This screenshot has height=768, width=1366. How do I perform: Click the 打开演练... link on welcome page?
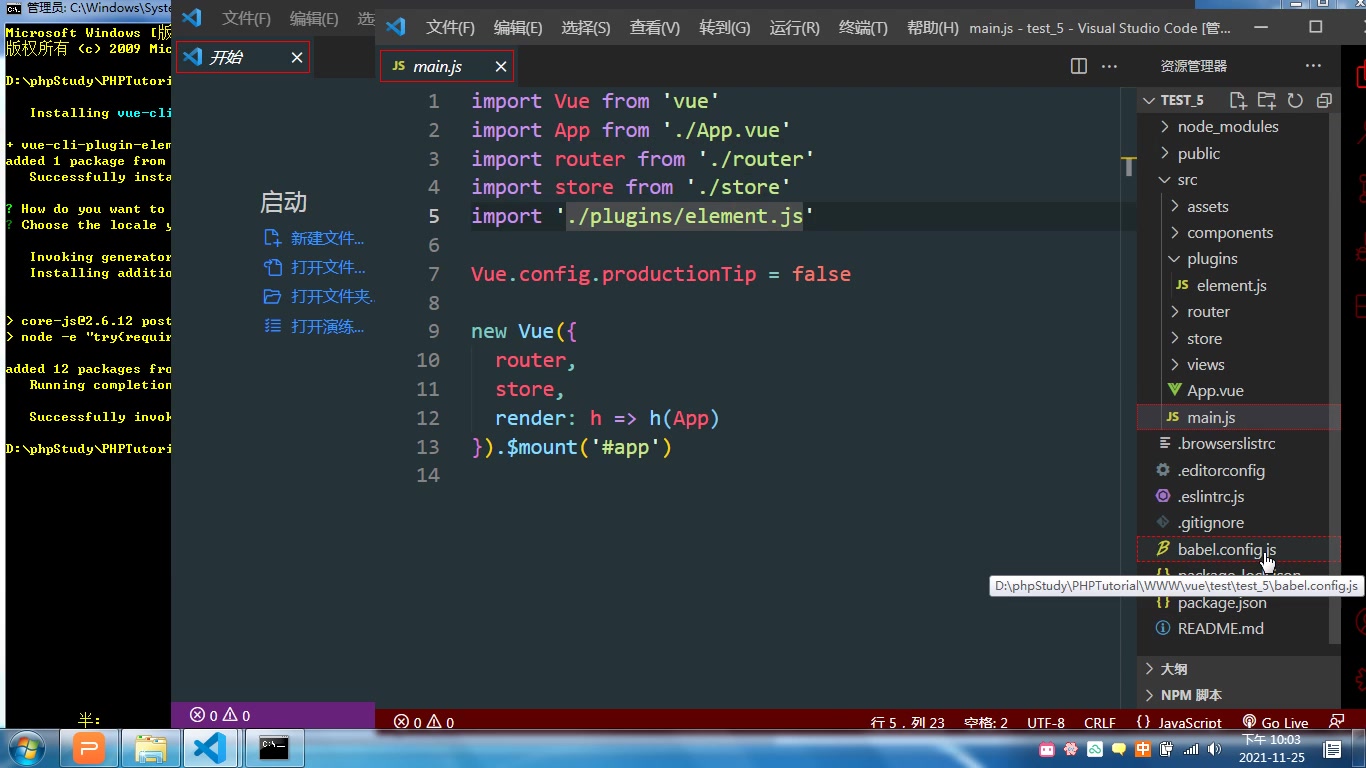tap(327, 327)
